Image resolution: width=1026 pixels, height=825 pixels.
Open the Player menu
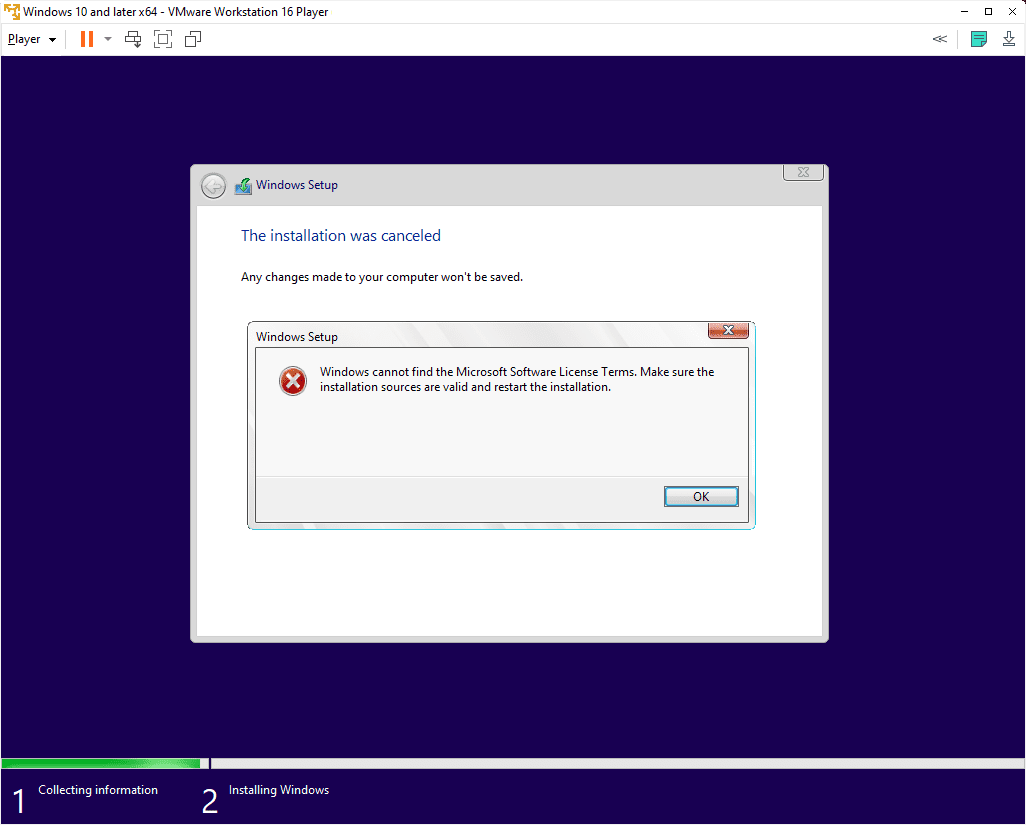(31, 39)
